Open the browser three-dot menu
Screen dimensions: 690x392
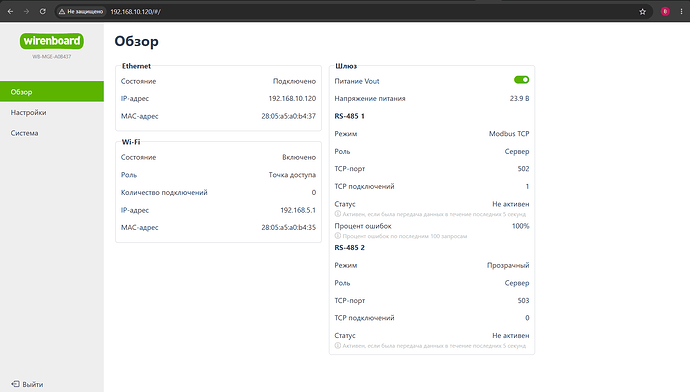[x=681, y=11]
